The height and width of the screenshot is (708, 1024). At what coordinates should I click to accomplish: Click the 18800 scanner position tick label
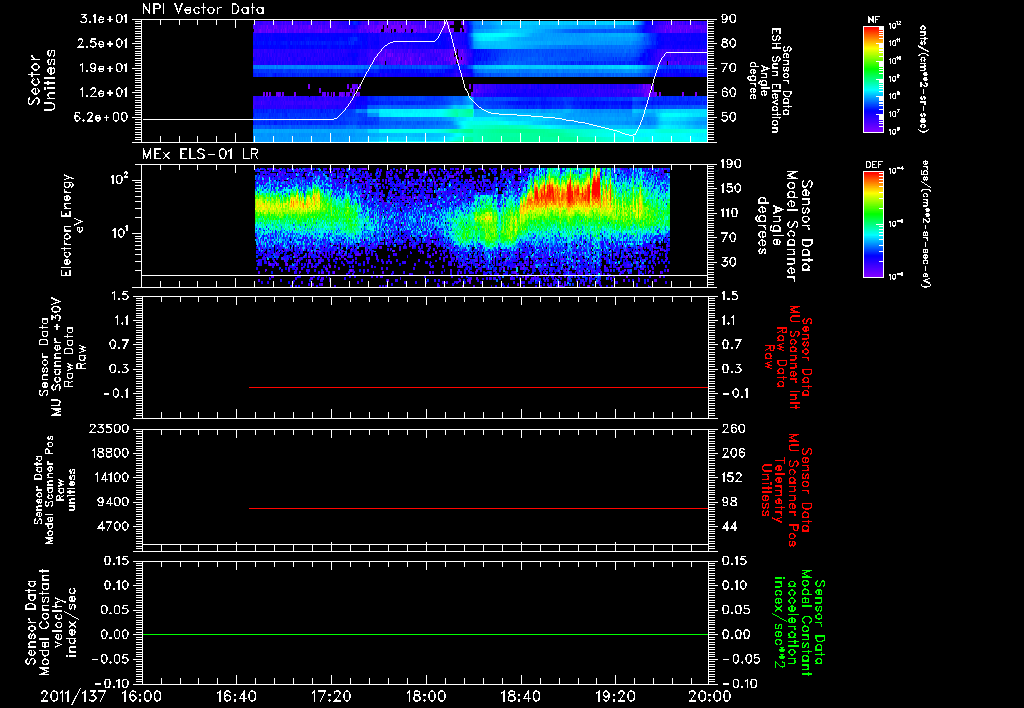pos(109,453)
